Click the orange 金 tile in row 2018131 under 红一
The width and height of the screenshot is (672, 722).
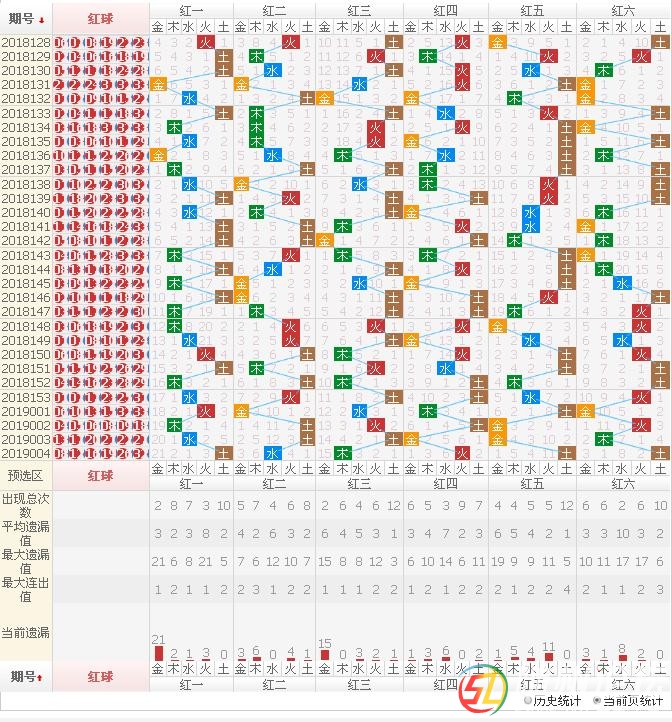click(158, 85)
